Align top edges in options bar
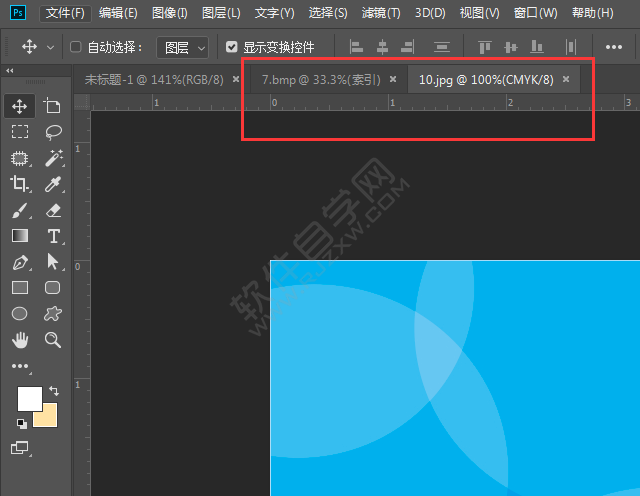 [x=485, y=47]
